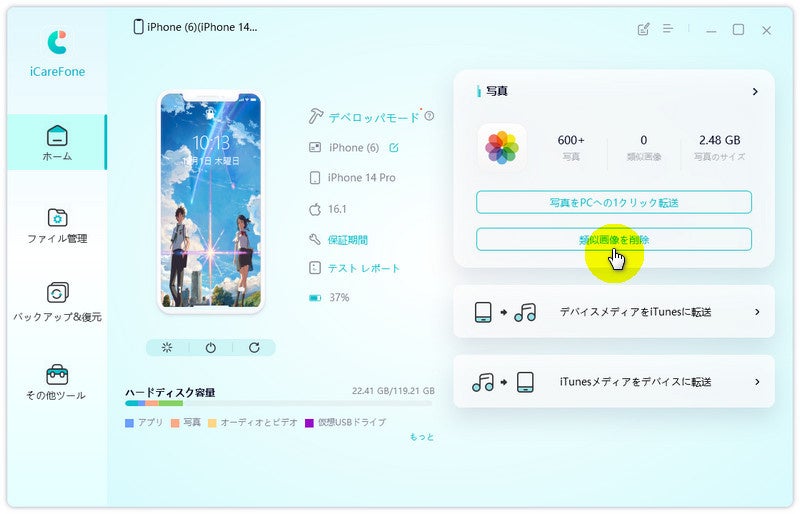Select the iPhone (6)(iPhone 14... device title
800x514 pixels.
point(202,27)
